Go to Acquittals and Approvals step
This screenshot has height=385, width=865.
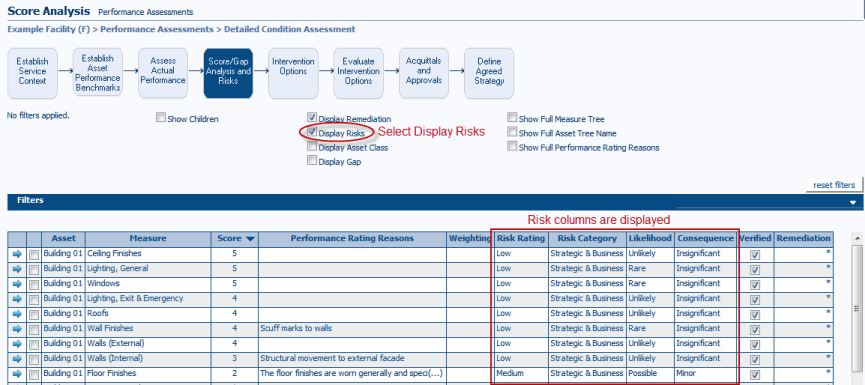(x=424, y=73)
